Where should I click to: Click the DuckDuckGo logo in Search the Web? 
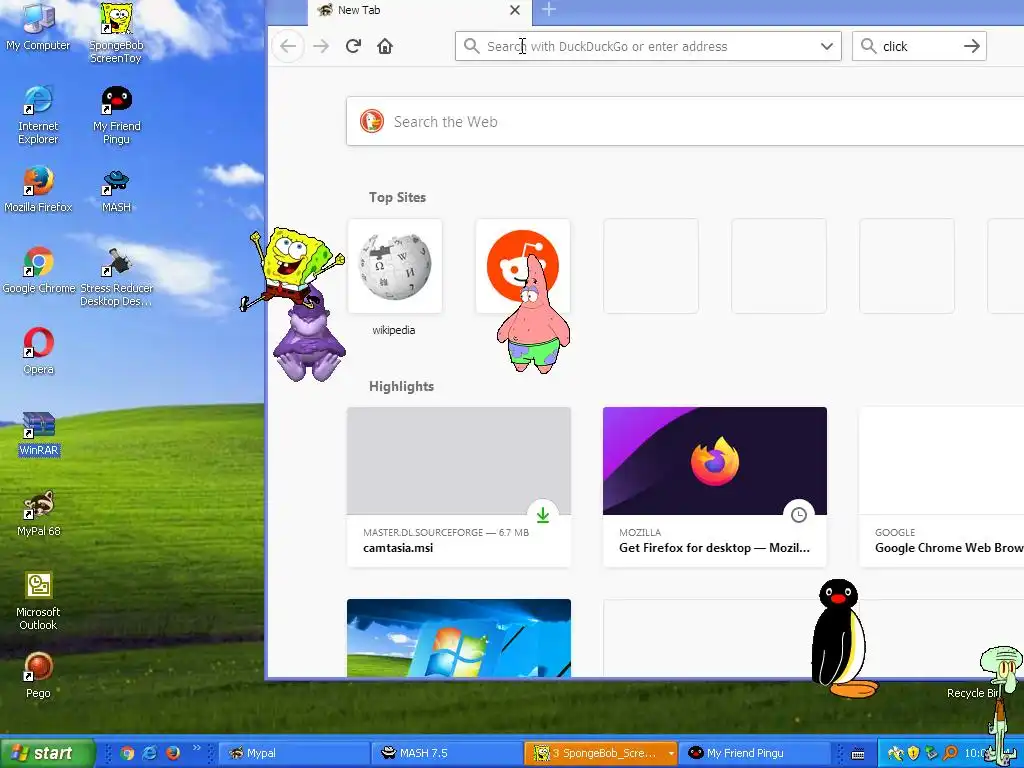tap(372, 121)
